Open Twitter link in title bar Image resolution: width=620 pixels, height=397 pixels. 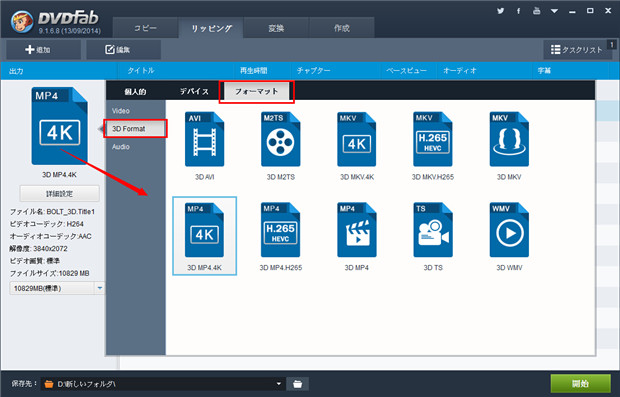click(501, 11)
